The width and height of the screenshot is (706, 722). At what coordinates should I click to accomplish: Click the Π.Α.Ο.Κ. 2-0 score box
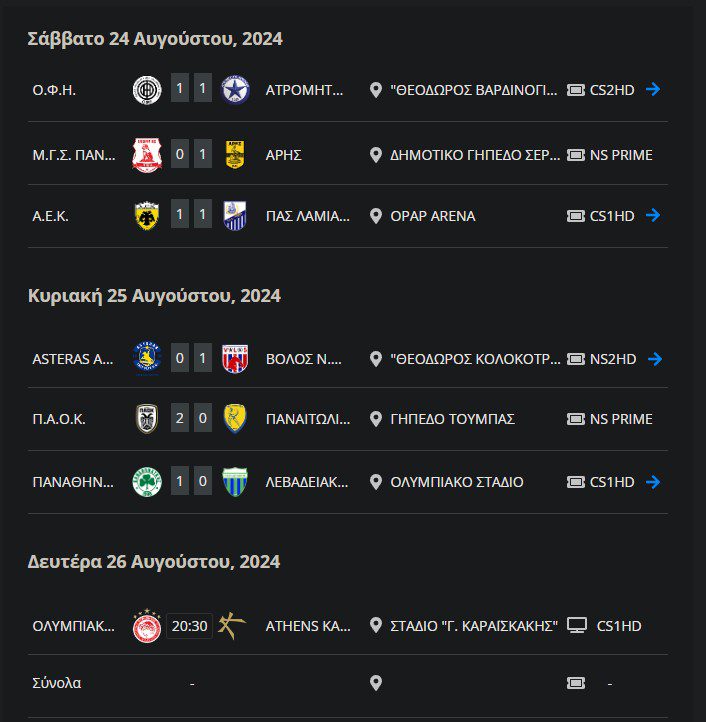click(191, 419)
